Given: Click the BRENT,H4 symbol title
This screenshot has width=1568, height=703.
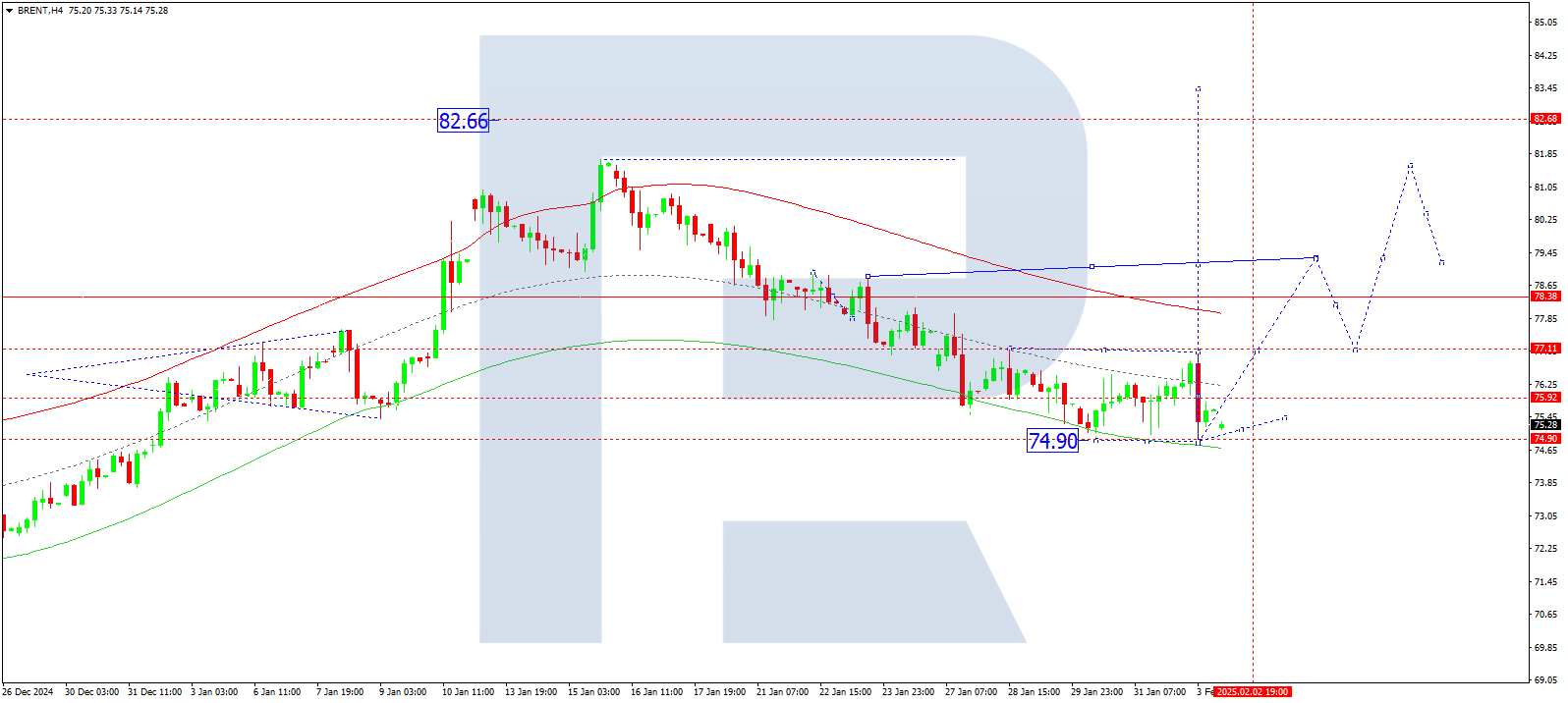Looking at the screenshot, I should pos(40,11).
